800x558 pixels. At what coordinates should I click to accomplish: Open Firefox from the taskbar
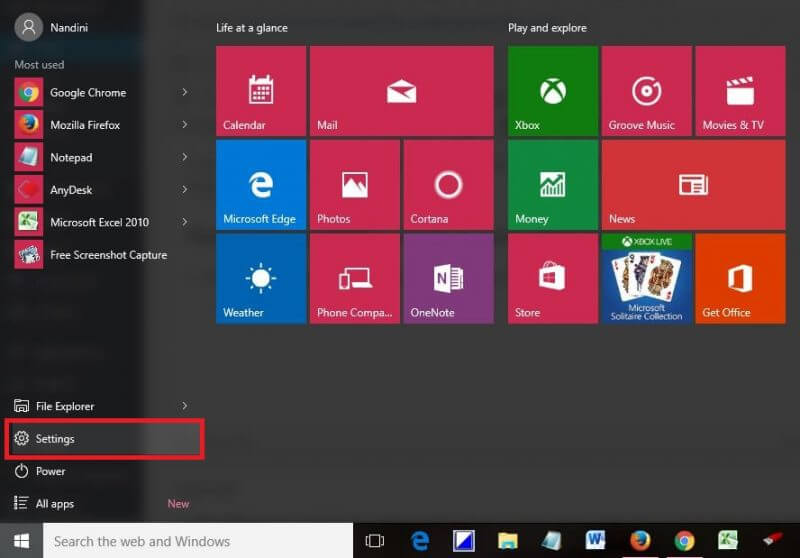click(640, 541)
